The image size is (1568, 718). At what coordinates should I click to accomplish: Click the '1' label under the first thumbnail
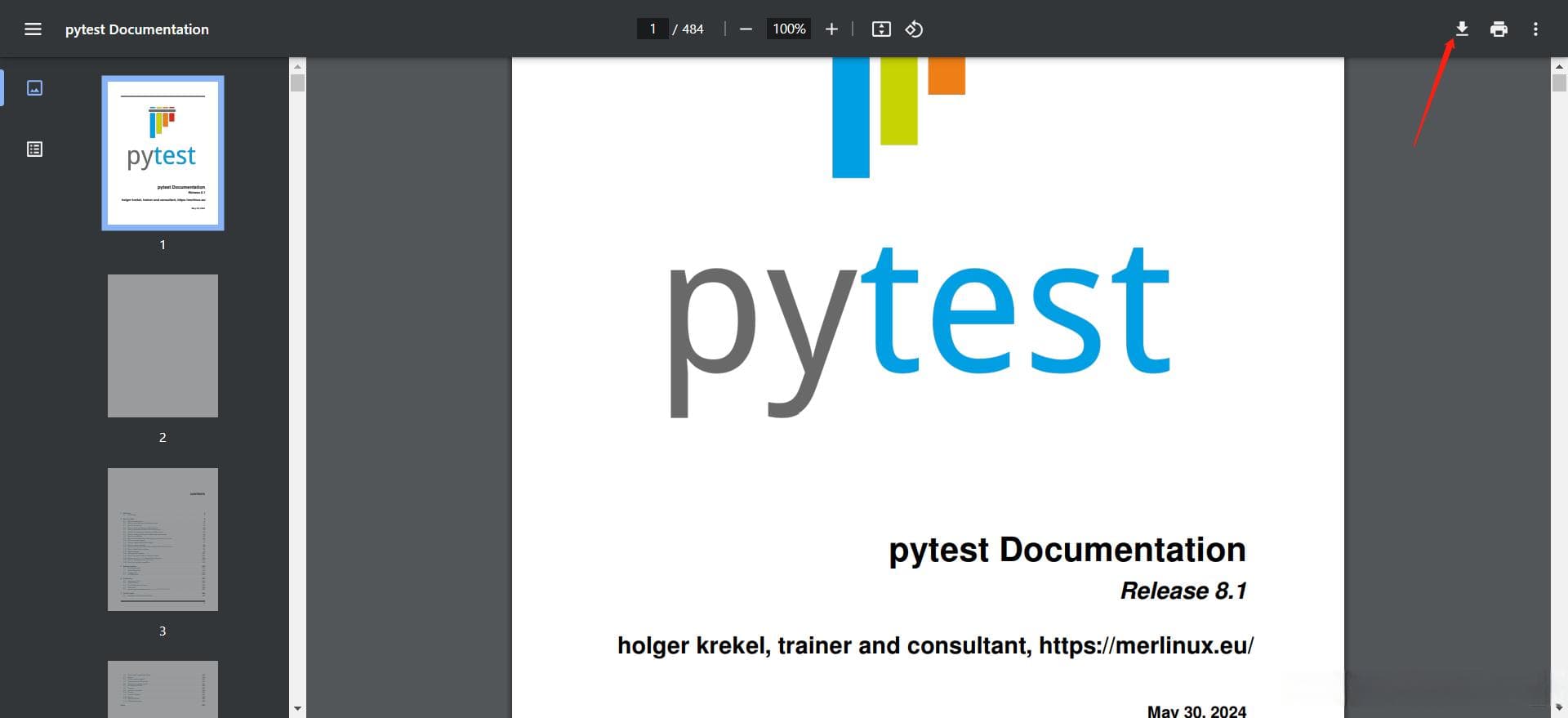(x=163, y=244)
